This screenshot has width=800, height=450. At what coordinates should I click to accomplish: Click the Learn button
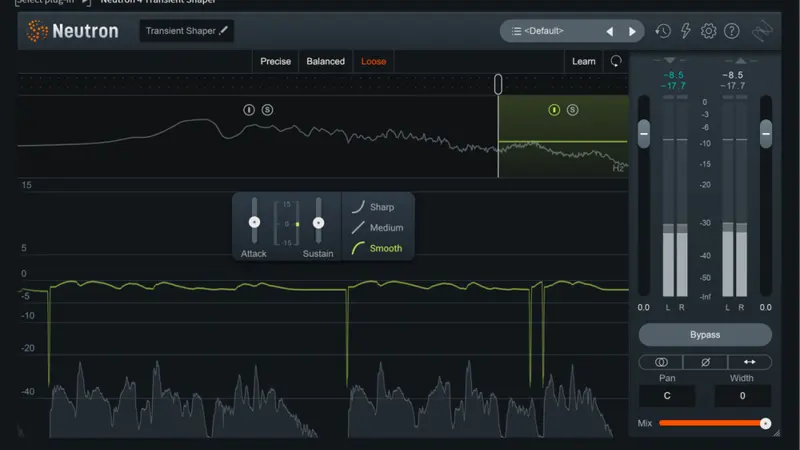(584, 61)
